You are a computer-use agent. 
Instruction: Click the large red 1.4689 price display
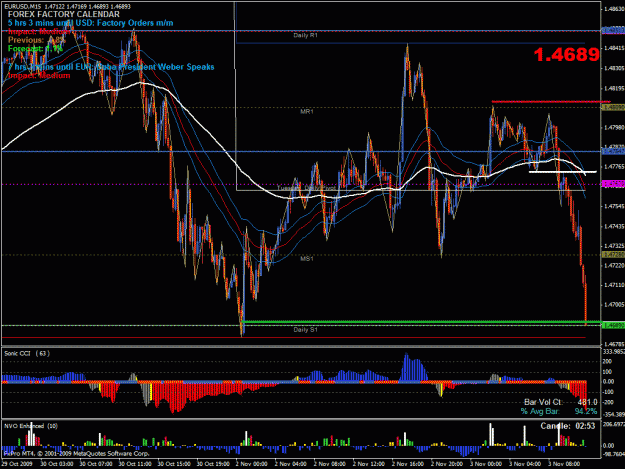[x=566, y=55]
